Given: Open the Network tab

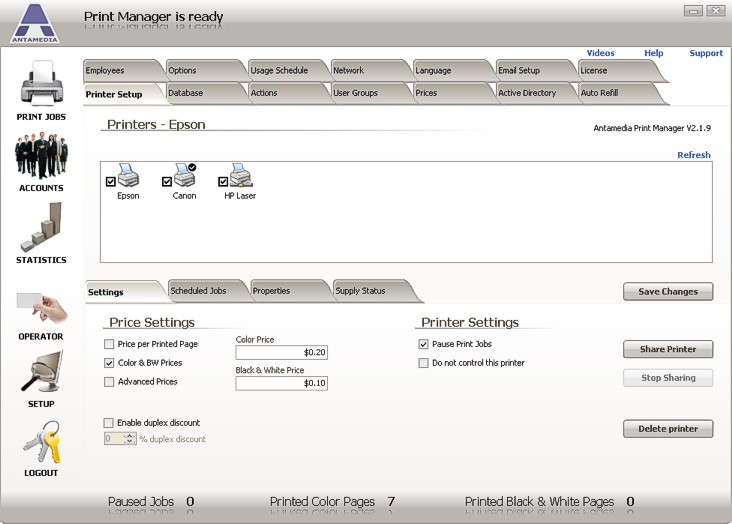Looking at the screenshot, I should click(x=370, y=71).
